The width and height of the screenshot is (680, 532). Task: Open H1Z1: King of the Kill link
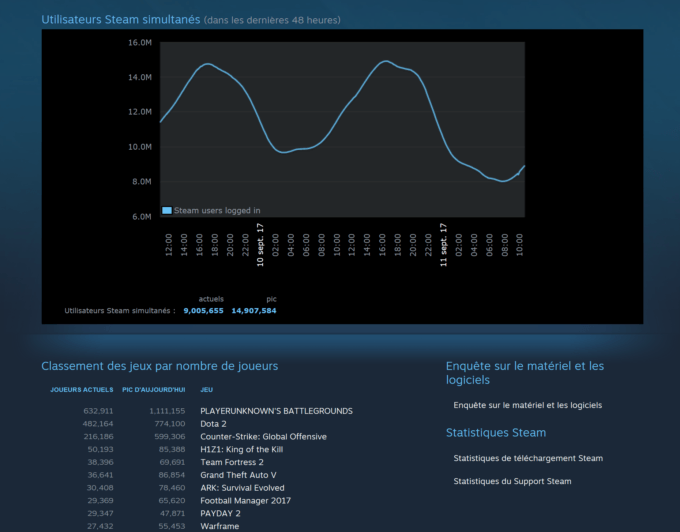tap(242, 449)
